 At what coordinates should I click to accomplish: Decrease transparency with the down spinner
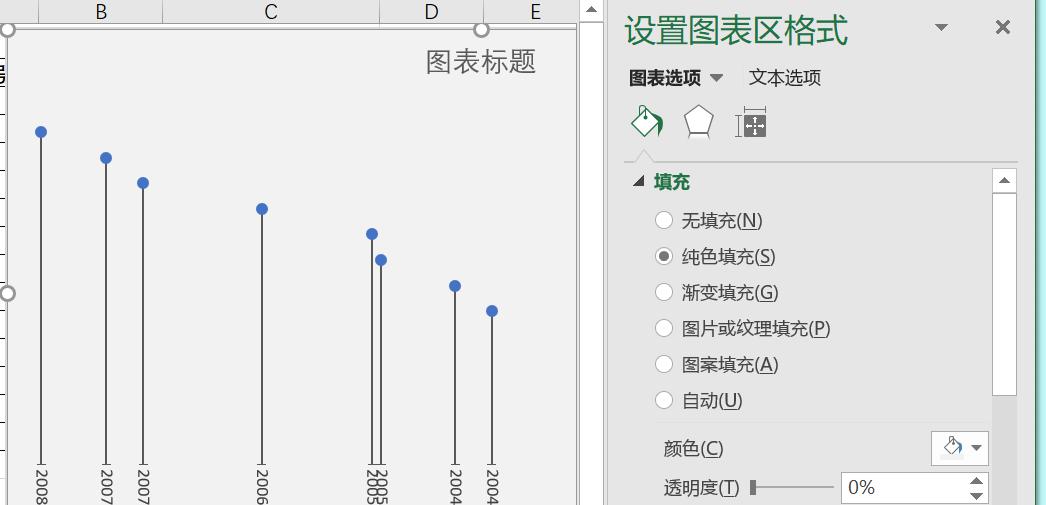pos(977,496)
